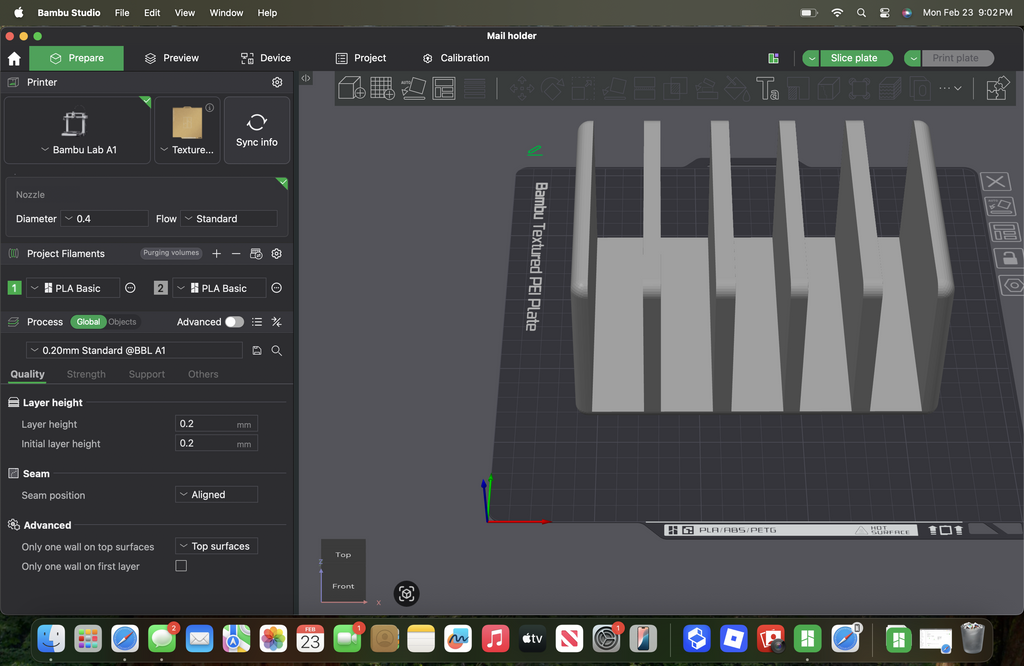Go to the Preview tab
Screen dimensions: 1024x666
tap(172, 58)
